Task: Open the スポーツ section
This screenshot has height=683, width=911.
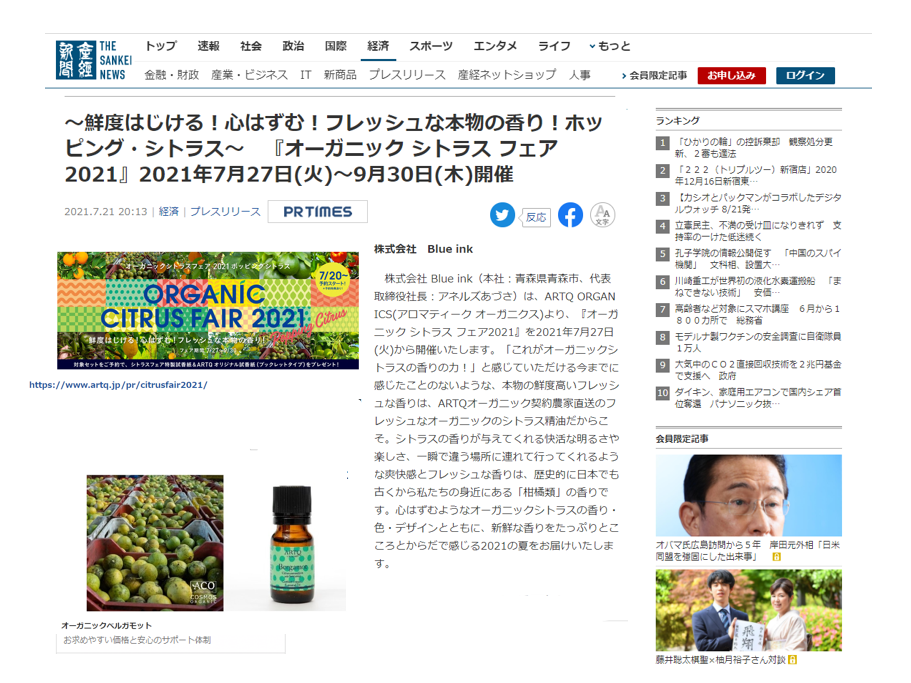Action: 431,46
